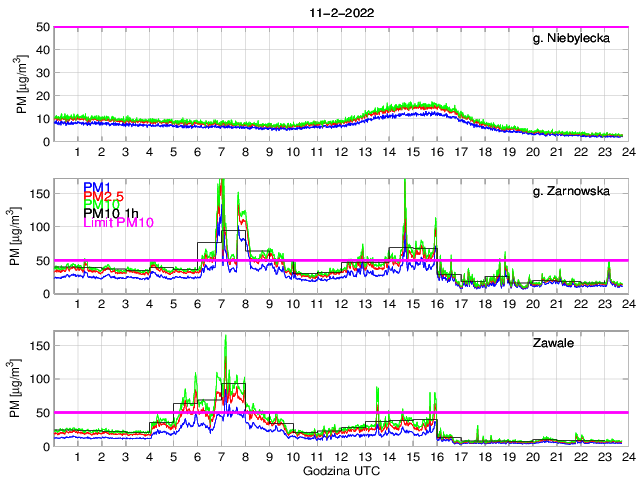Click the magenta limit line in top plot
This screenshot has height=480, width=640.
pyautogui.click(x=340, y=27)
